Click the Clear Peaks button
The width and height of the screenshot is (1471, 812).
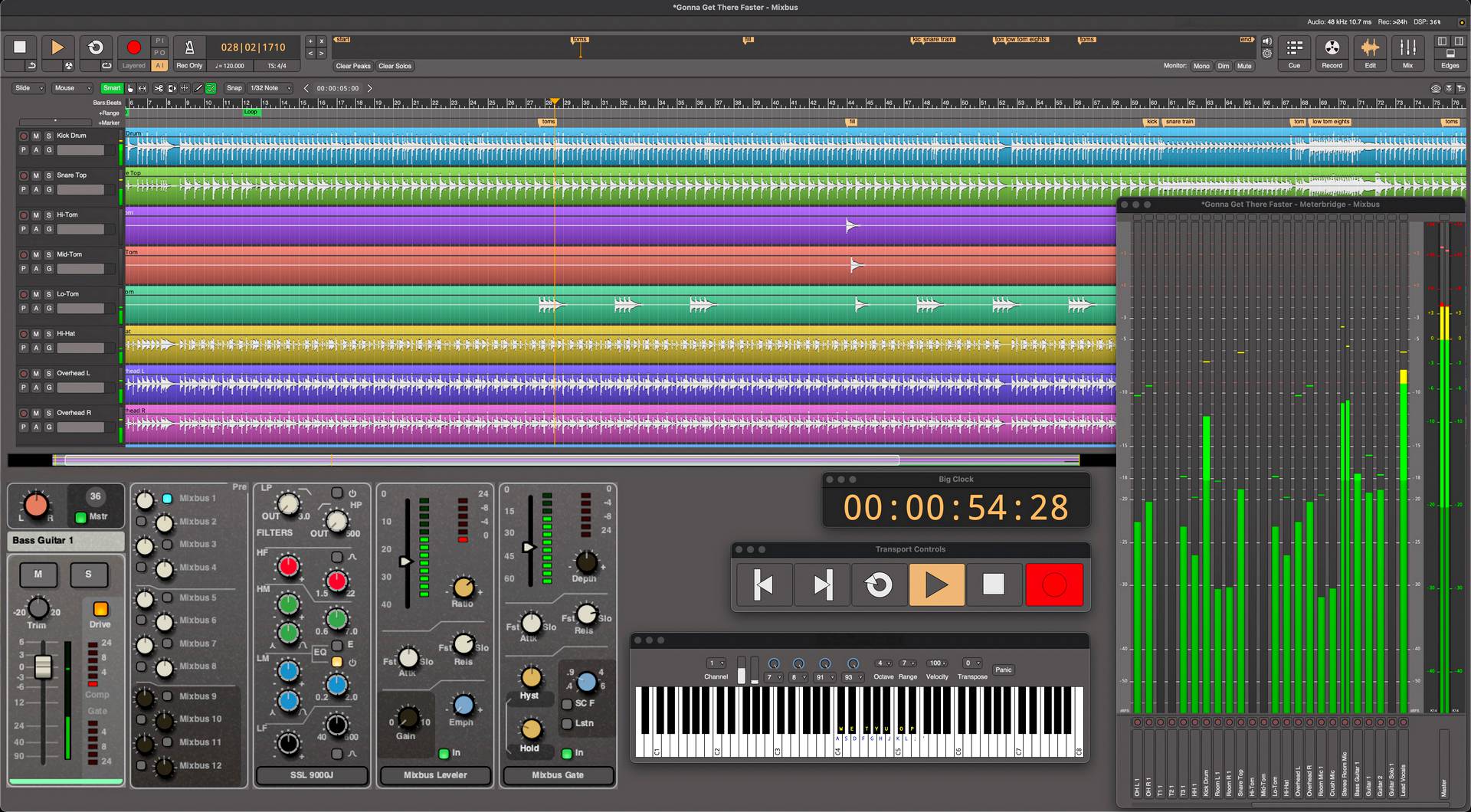pyautogui.click(x=352, y=66)
